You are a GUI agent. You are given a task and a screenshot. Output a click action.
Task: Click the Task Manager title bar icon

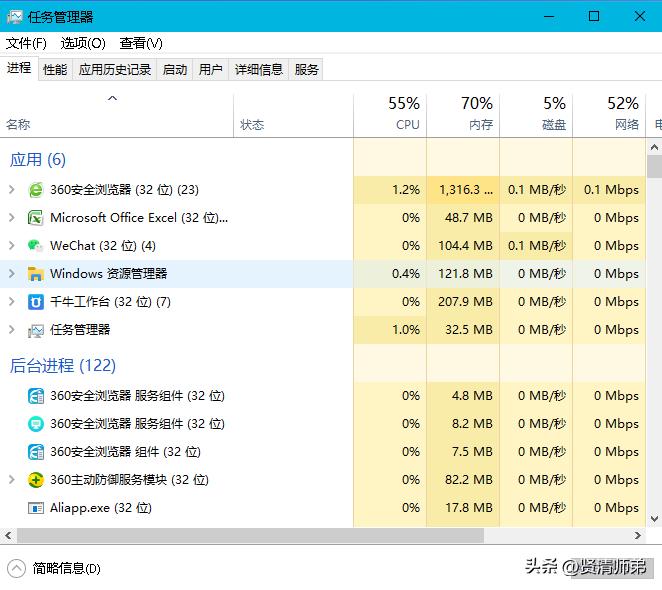coord(15,17)
